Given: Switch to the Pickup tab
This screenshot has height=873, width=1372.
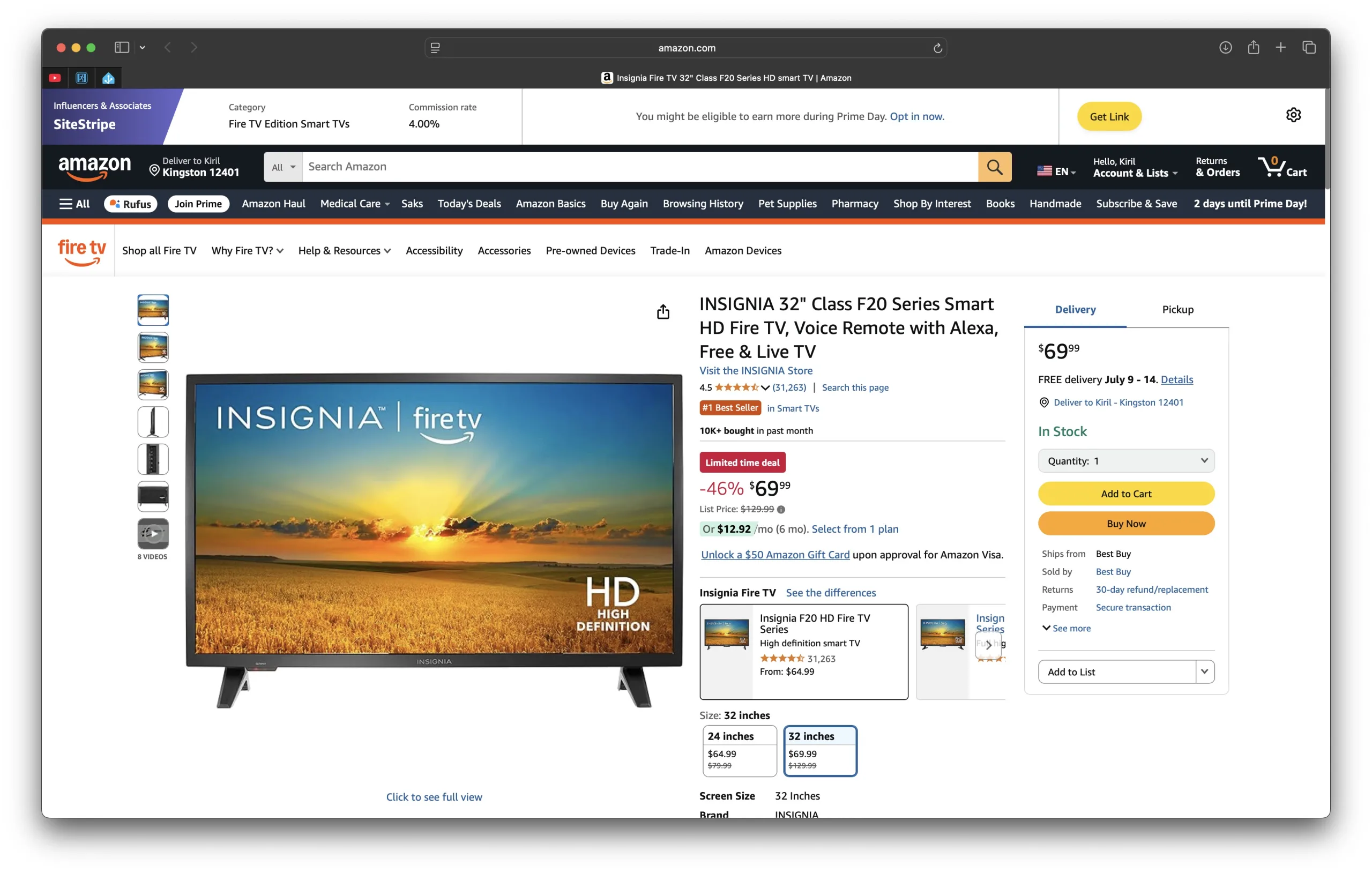Looking at the screenshot, I should (x=1177, y=309).
